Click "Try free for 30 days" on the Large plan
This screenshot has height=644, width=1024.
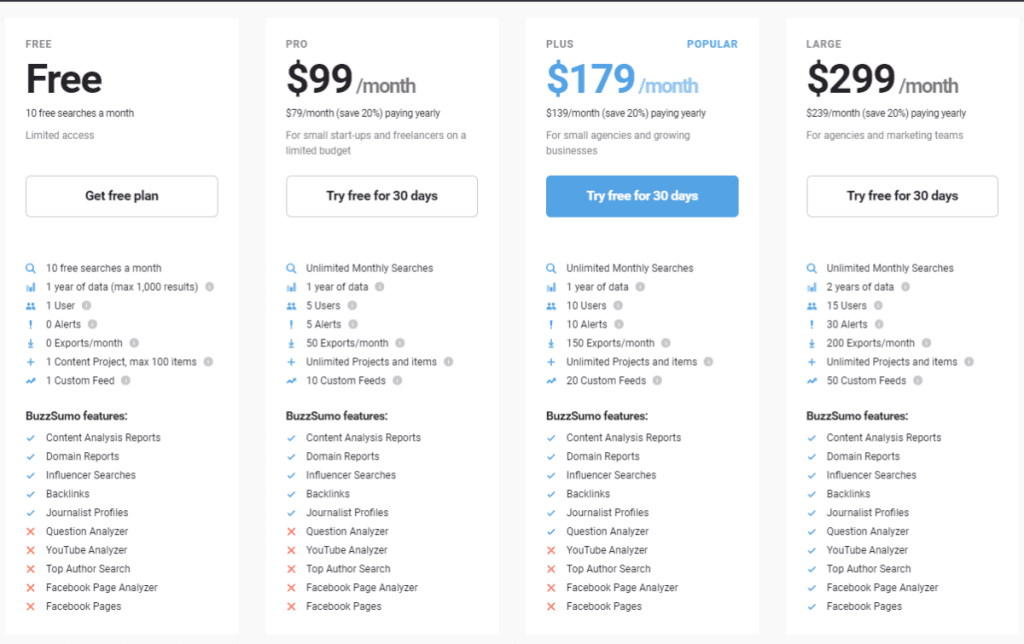click(901, 196)
